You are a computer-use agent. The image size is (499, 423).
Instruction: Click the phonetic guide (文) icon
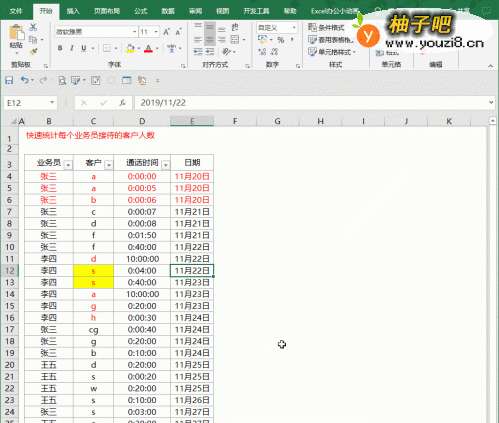click(x=172, y=49)
